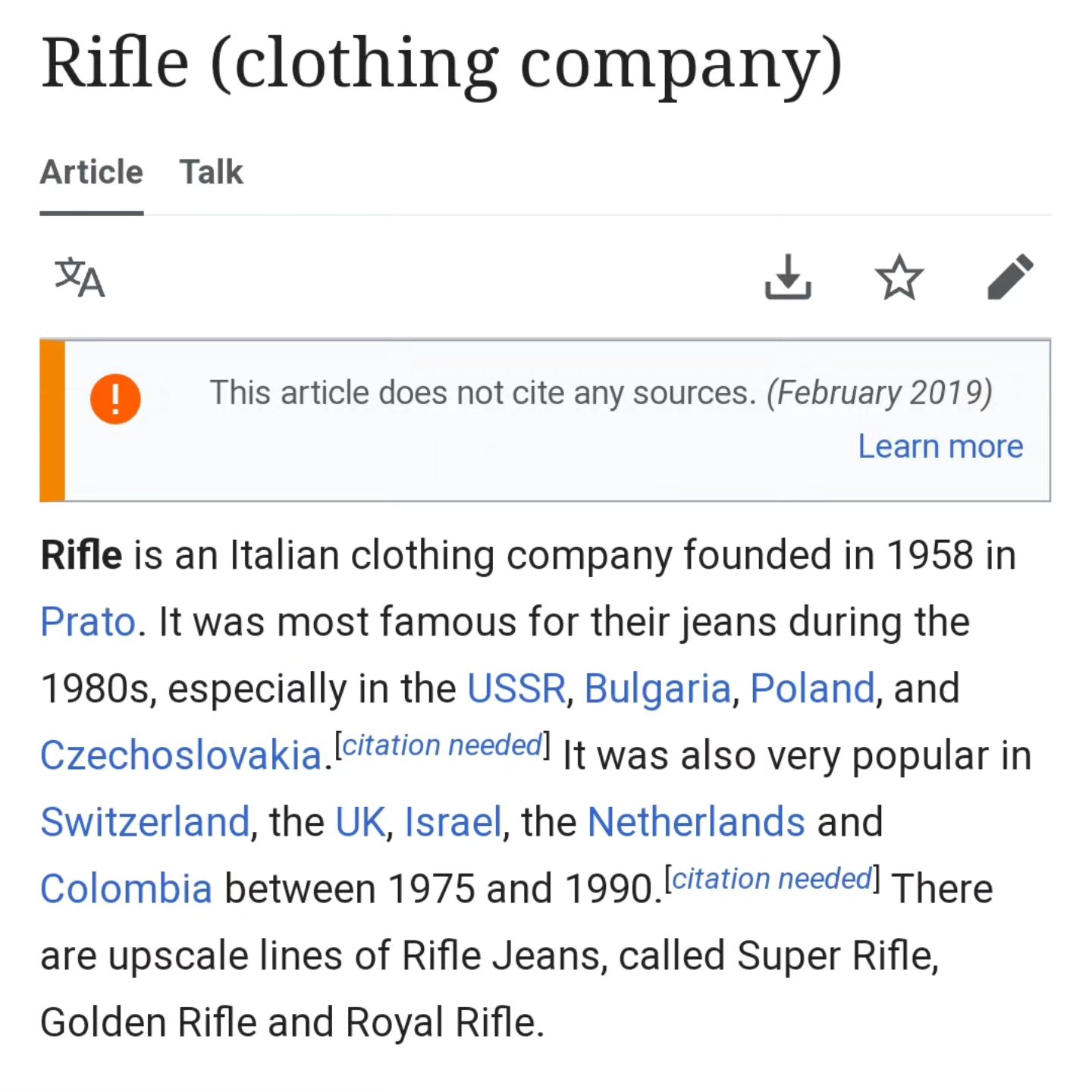Open the Poland article link
Viewport: 1092px width, 1092px height.
(x=813, y=689)
